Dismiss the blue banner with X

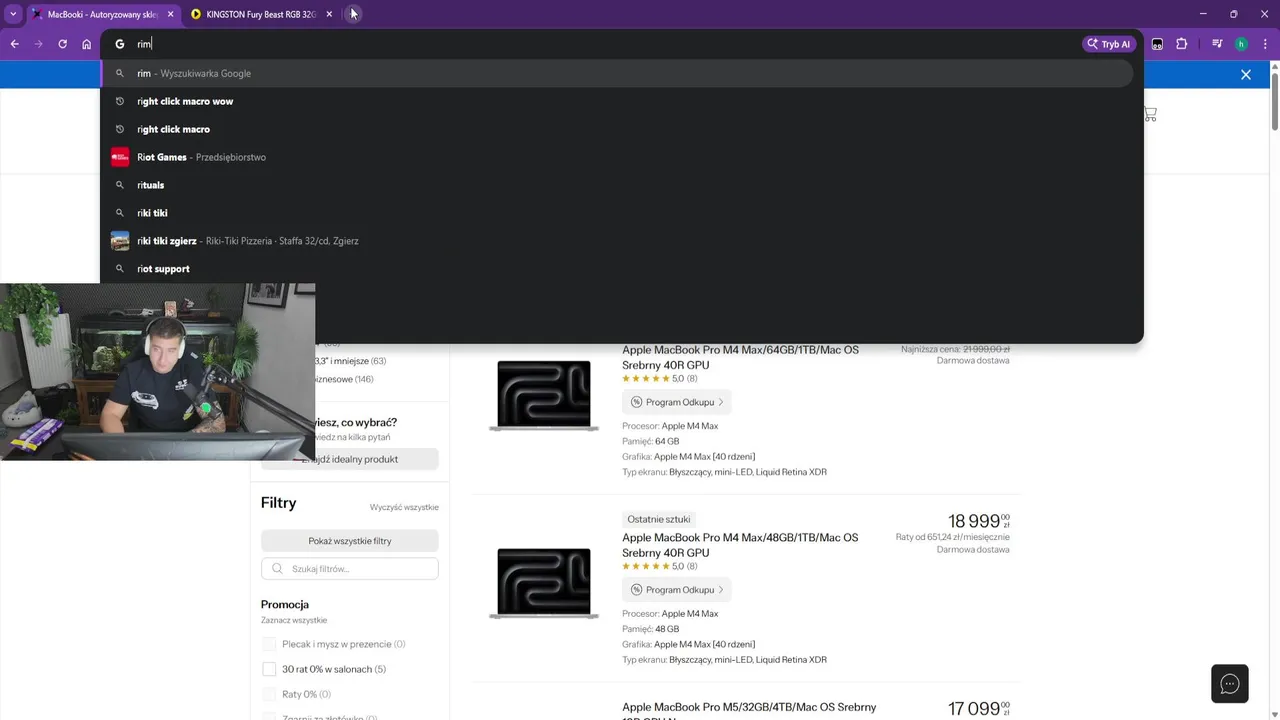click(x=1246, y=75)
